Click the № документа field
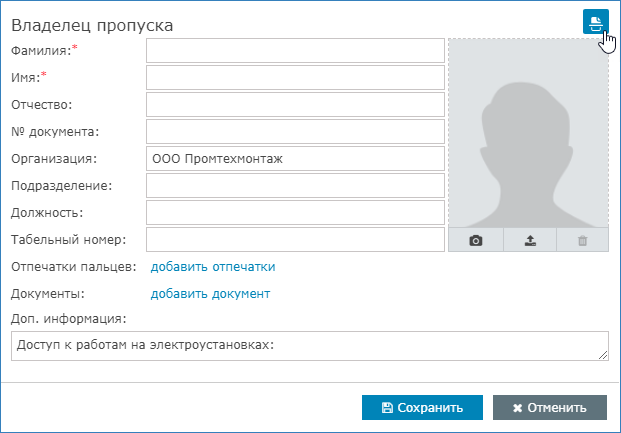 pyautogui.click(x=294, y=132)
